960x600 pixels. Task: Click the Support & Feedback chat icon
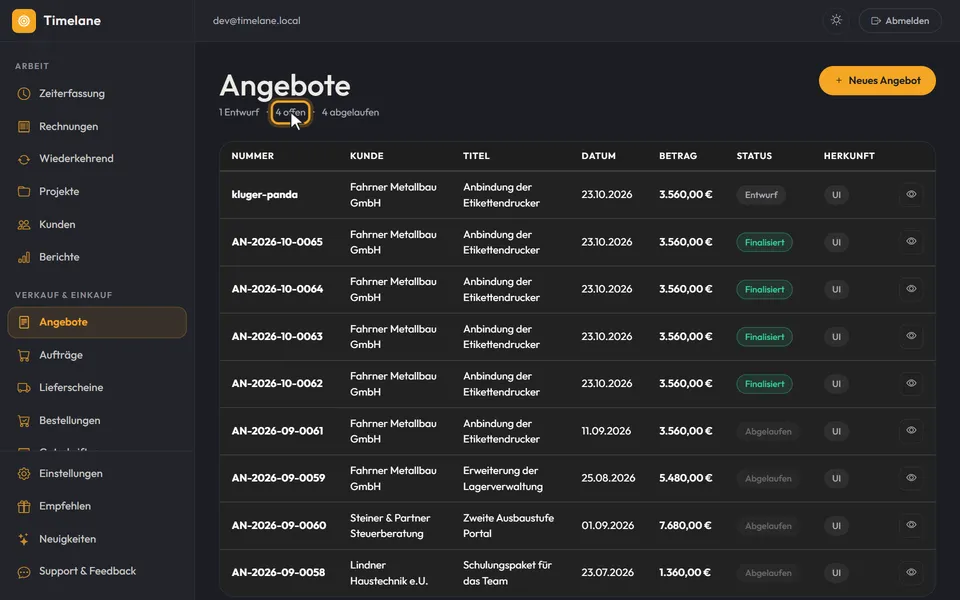pos(24,572)
